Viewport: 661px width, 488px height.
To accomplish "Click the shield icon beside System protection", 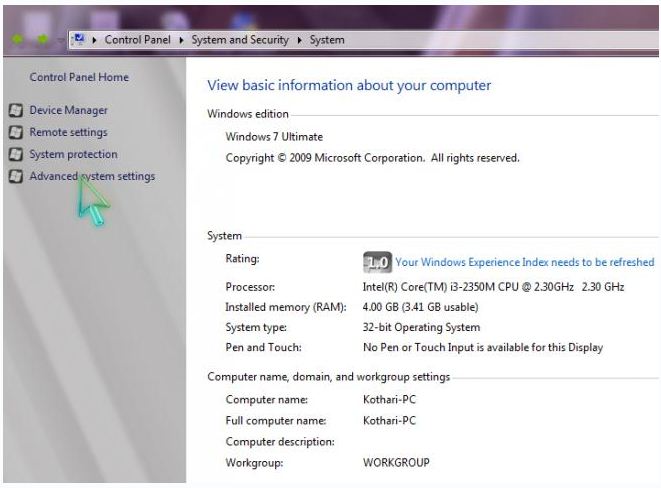I will click(16, 154).
